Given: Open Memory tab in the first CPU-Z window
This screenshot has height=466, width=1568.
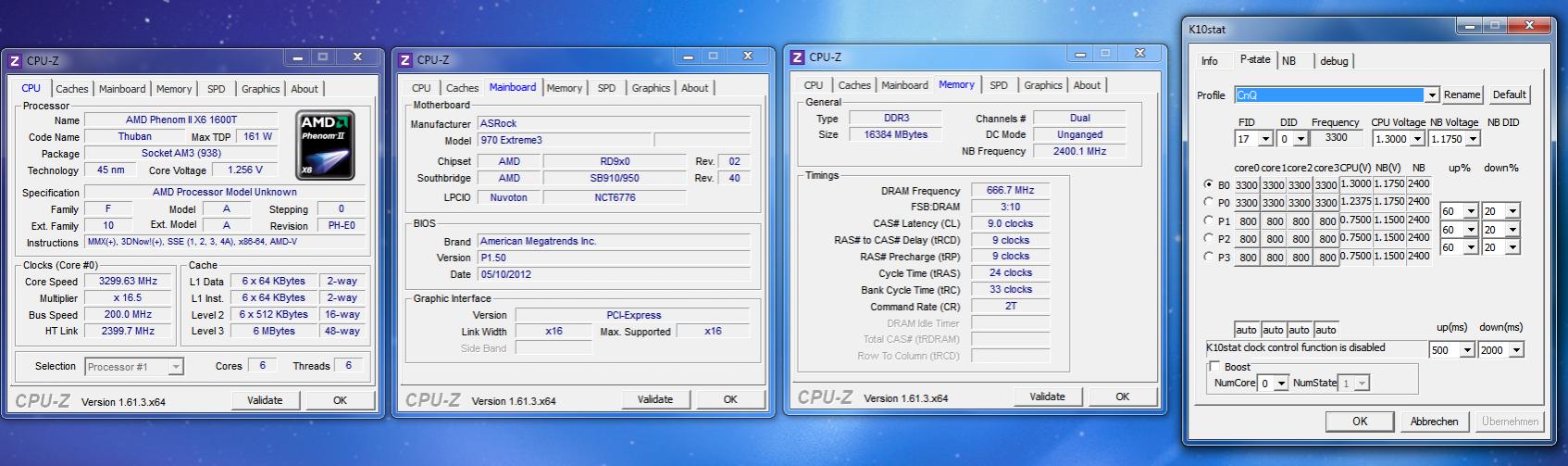Looking at the screenshot, I should click(x=174, y=89).
